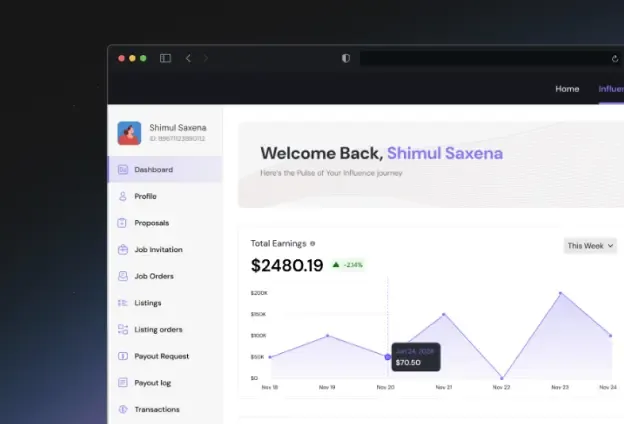
Task: Open the Influencer navigation tab
Action: (x=611, y=89)
